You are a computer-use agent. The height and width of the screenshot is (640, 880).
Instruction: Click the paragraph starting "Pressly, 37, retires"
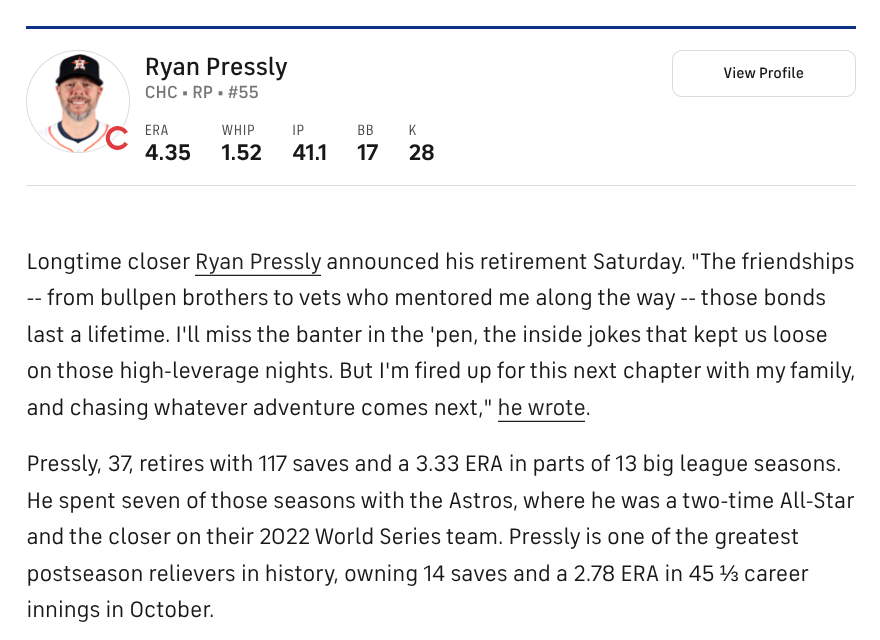440,537
